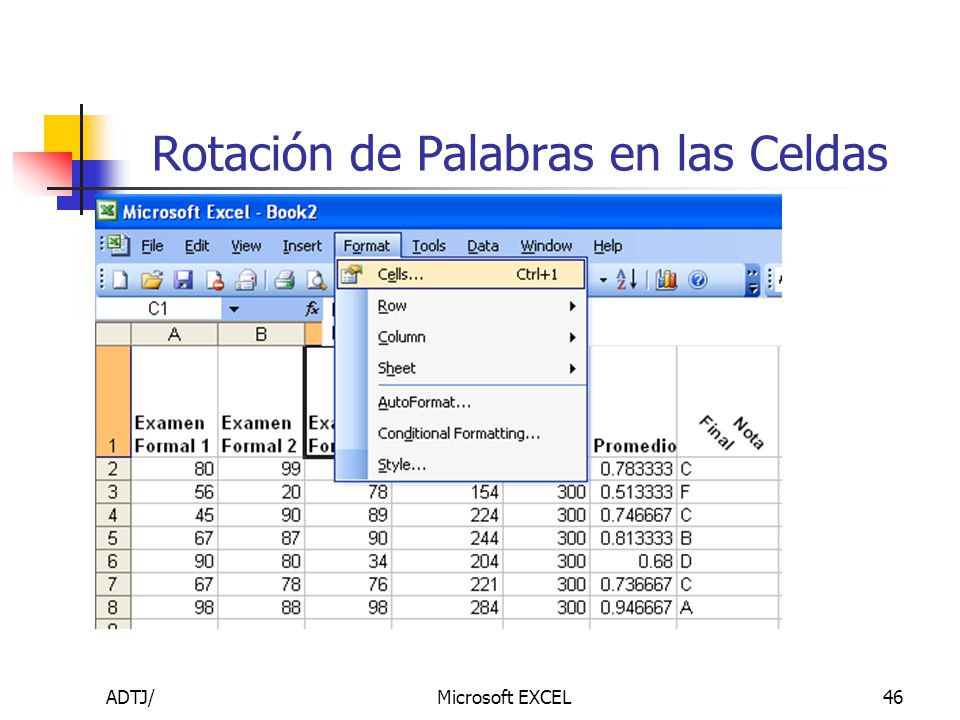
Task: Select column A header
Action: click(174, 335)
